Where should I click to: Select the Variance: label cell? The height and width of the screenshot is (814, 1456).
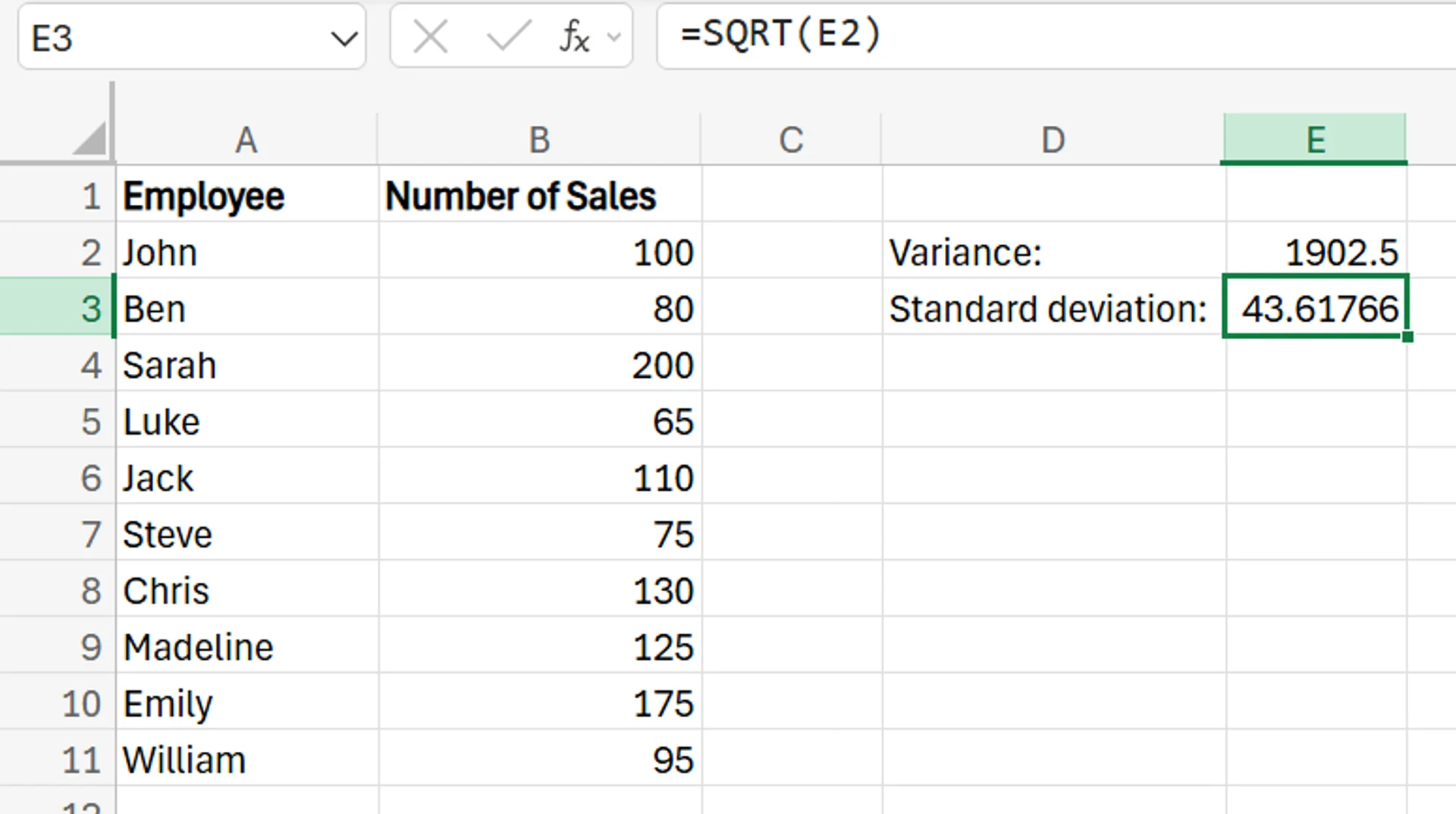point(1054,251)
